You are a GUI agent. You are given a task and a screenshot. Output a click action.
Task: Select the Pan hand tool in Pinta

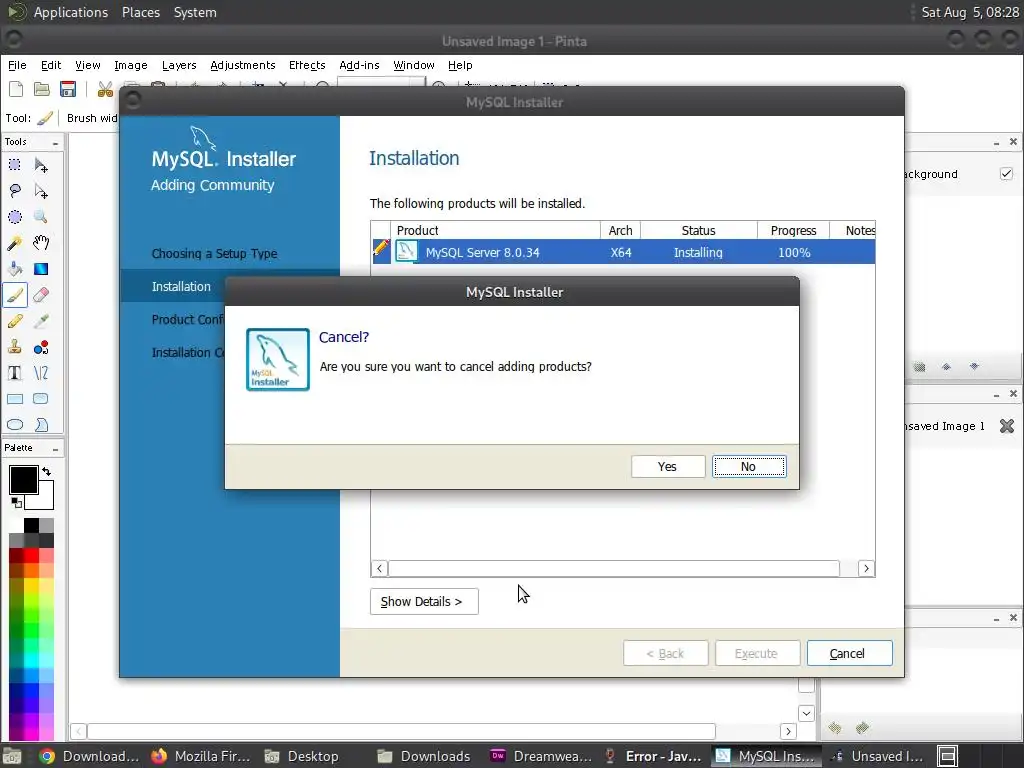(x=41, y=243)
